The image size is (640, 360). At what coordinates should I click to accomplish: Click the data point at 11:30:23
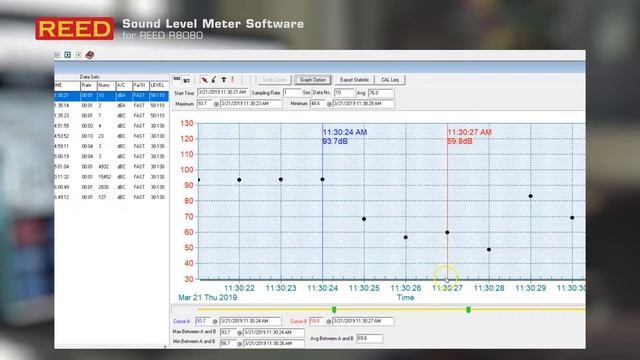(281, 180)
